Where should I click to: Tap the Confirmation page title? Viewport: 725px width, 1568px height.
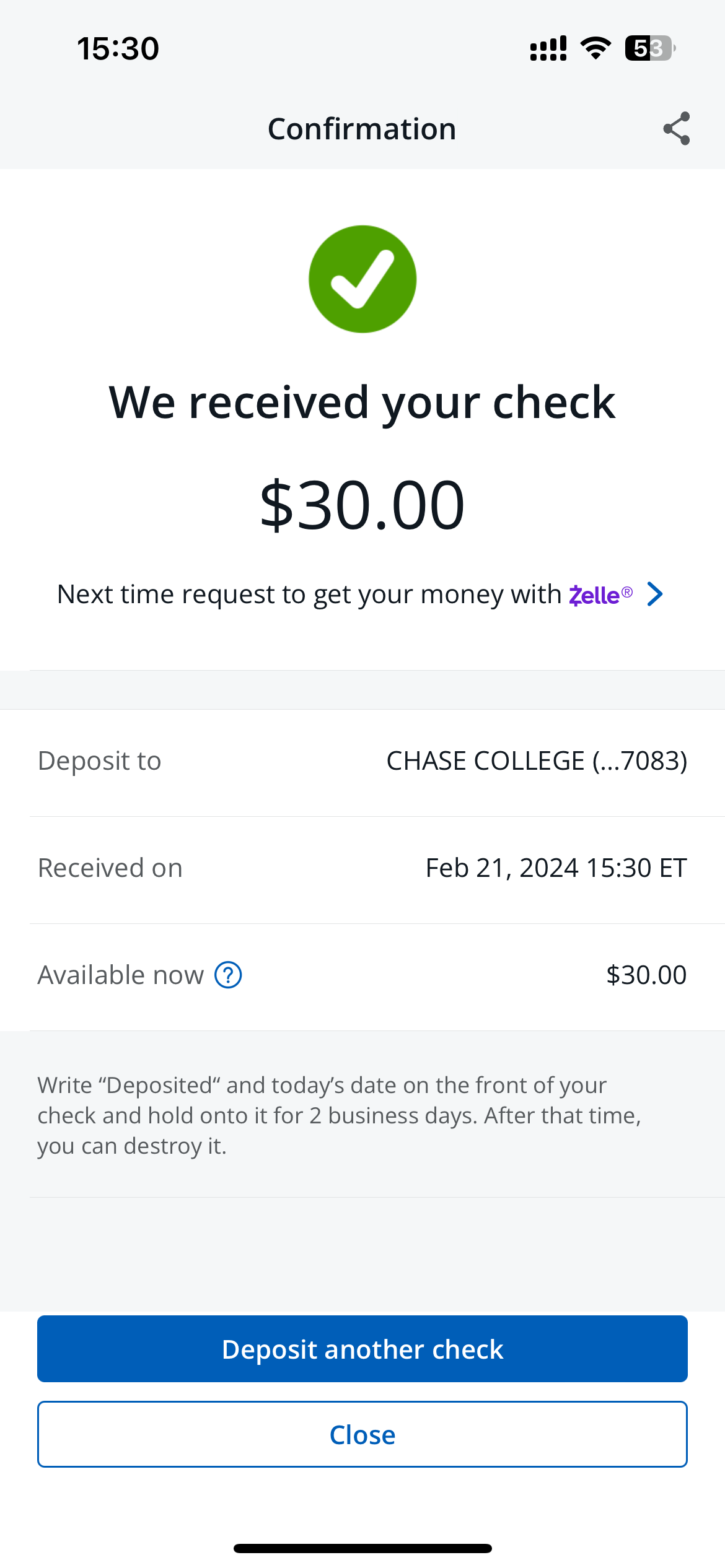click(x=362, y=129)
